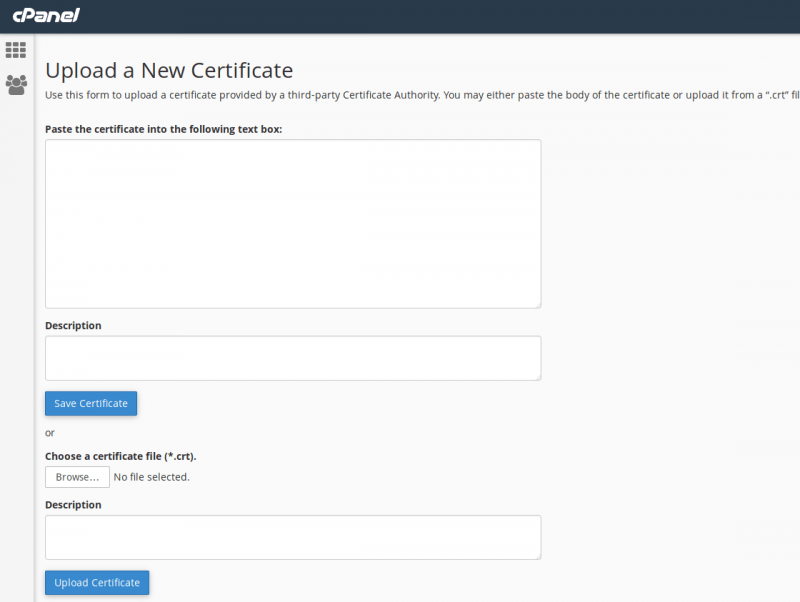
Task: Click Description label below the Browse button
Action: 73,505
